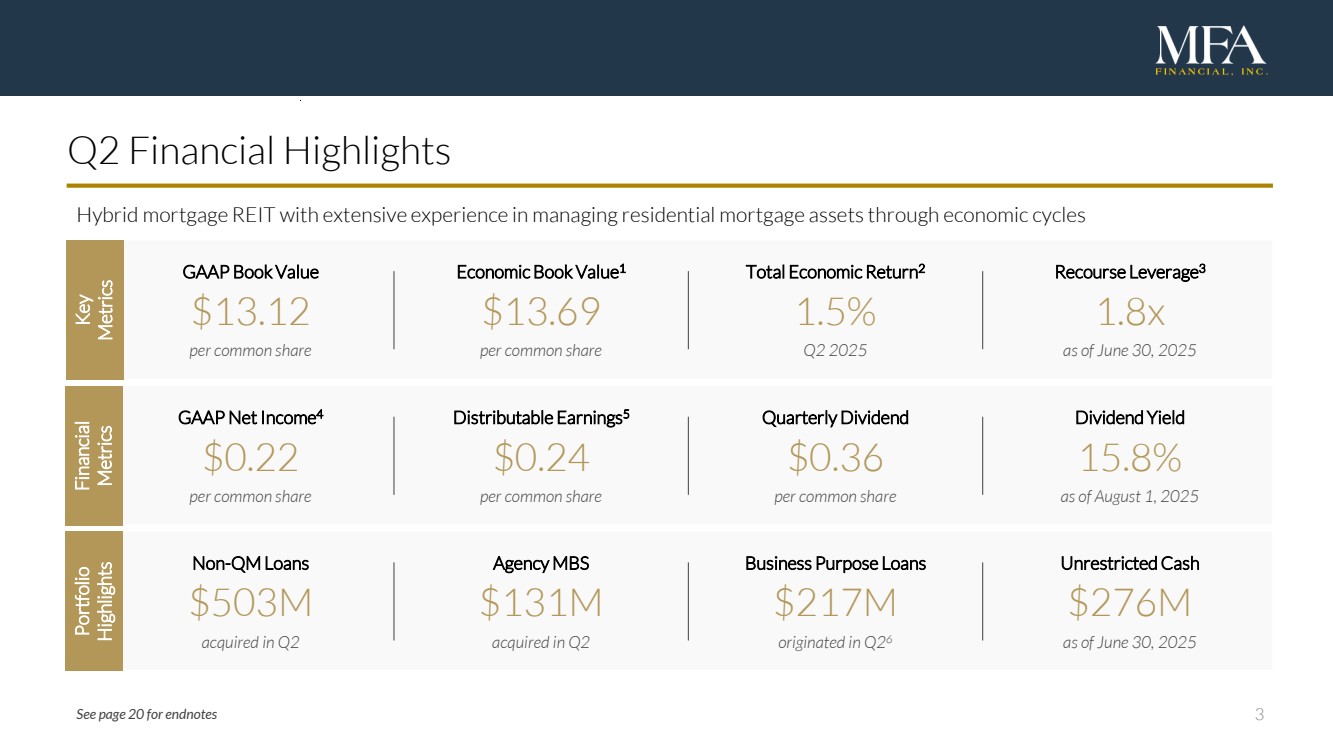Select the Financial Metrics side label
This screenshot has width=1333, height=749.
pos(94,455)
